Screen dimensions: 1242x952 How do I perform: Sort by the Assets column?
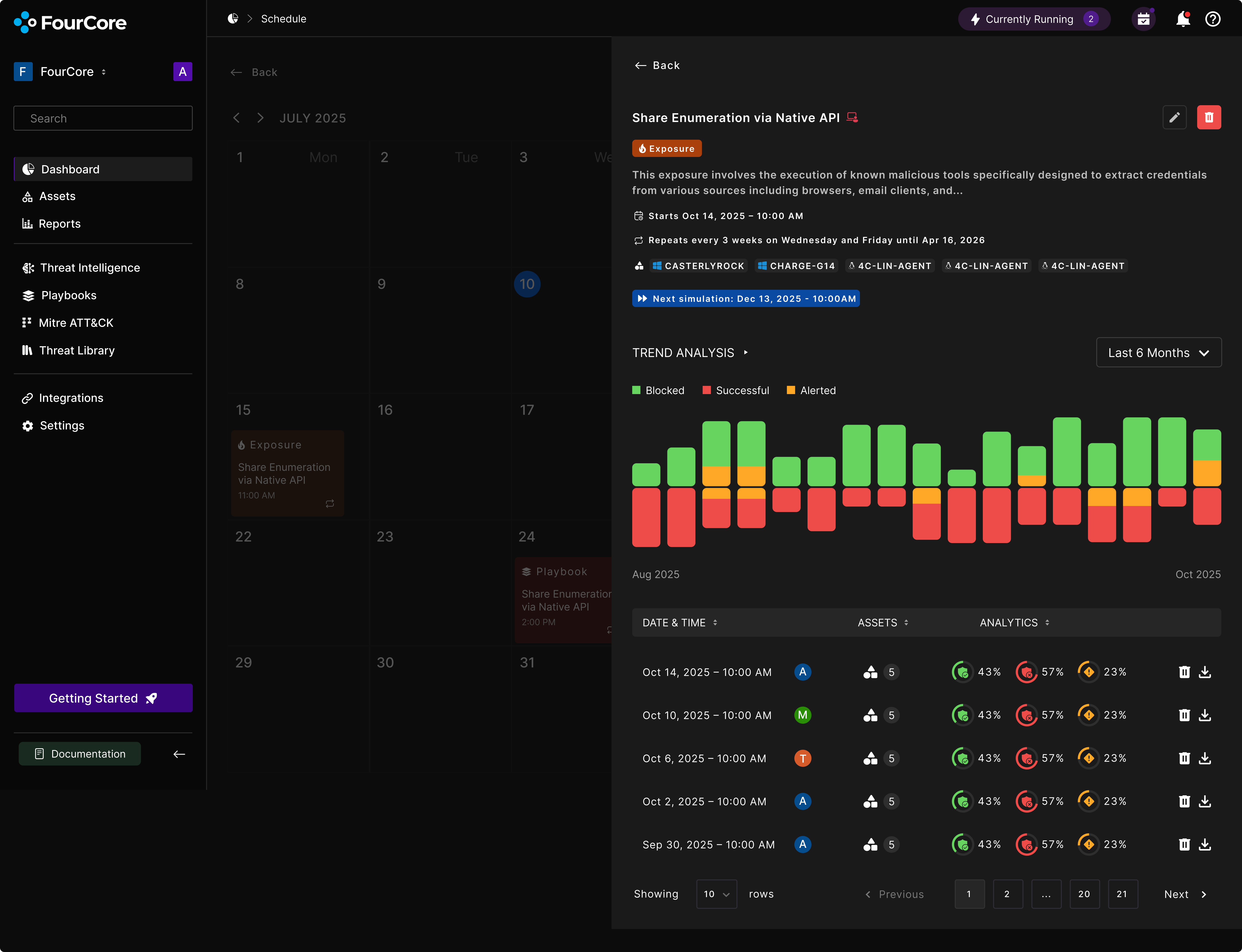883,623
